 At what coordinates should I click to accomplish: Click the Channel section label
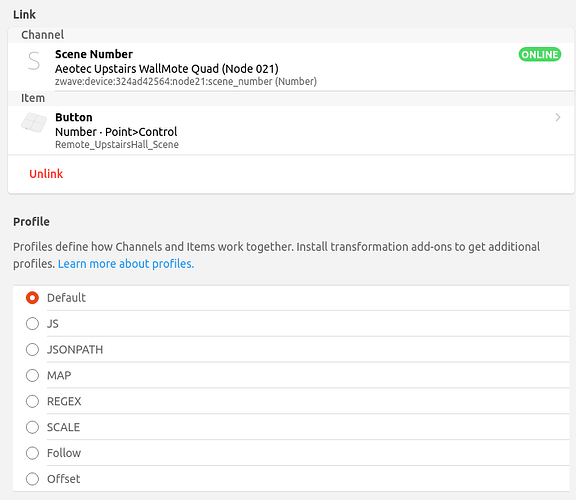coord(43,35)
